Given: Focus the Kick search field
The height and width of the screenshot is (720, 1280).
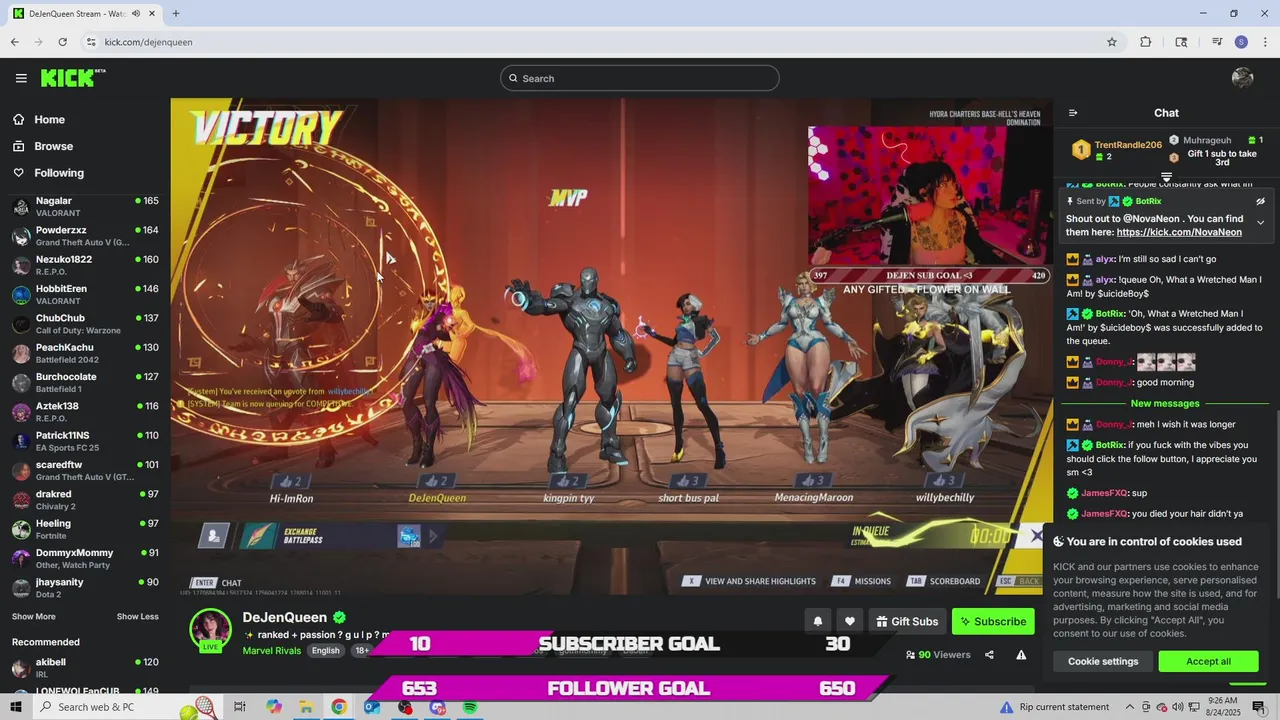Looking at the screenshot, I should (x=640, y=78).
